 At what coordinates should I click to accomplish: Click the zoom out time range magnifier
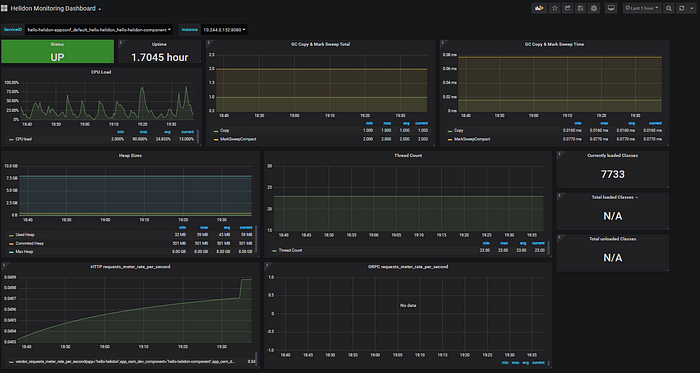(x=669, y=8)
